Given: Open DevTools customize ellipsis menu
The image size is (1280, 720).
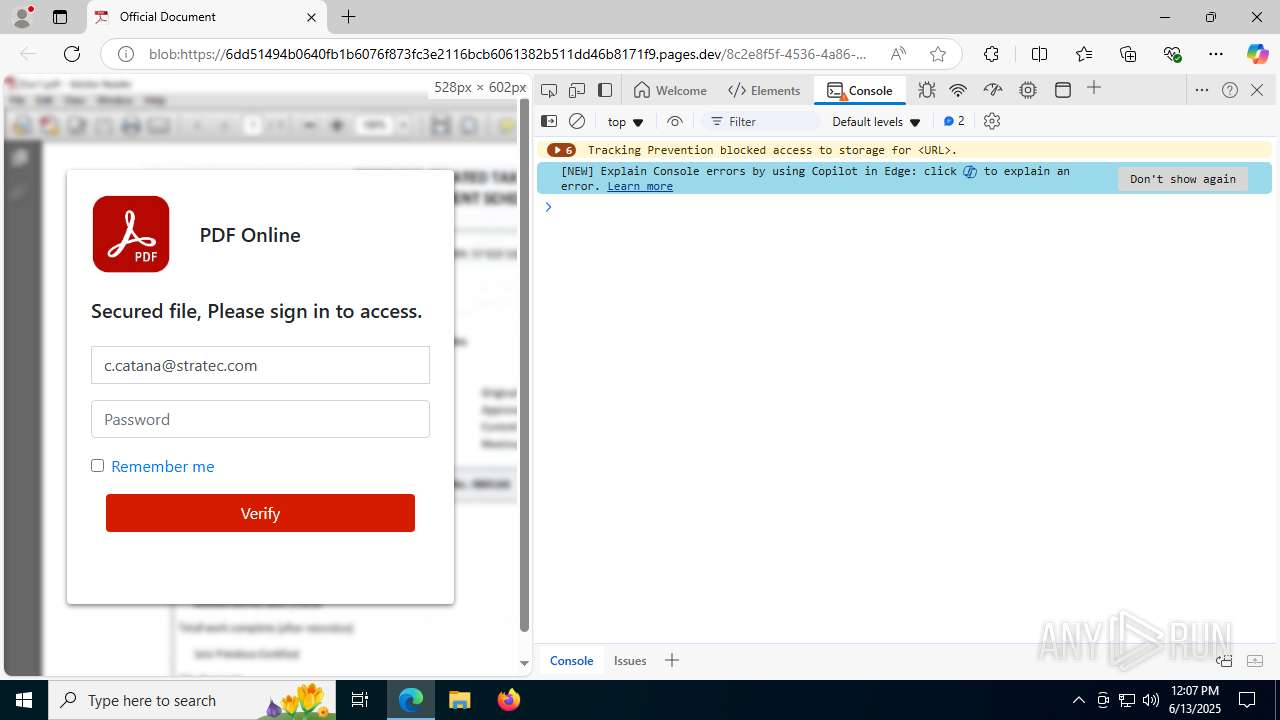Looking at the screenshot, I should tap(1202, 90).
